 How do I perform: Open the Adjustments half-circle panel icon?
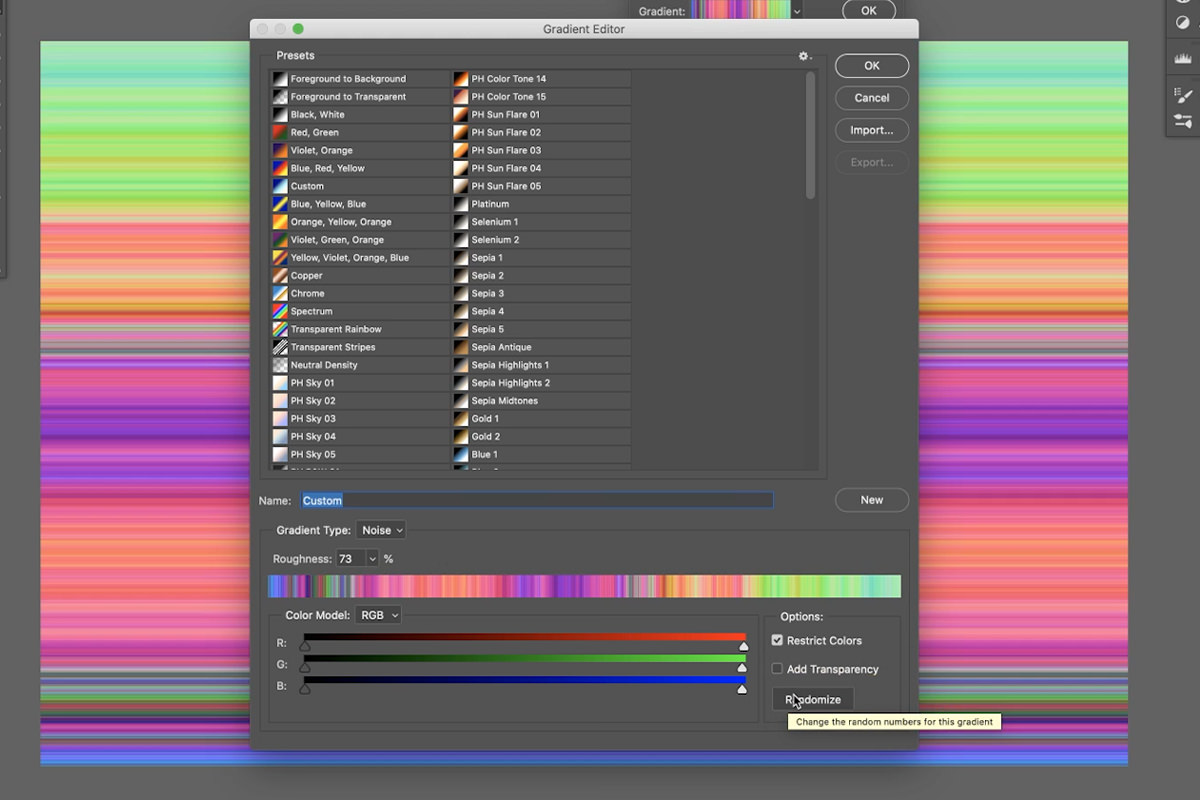pyautogui.click(x=1183, y=22)
